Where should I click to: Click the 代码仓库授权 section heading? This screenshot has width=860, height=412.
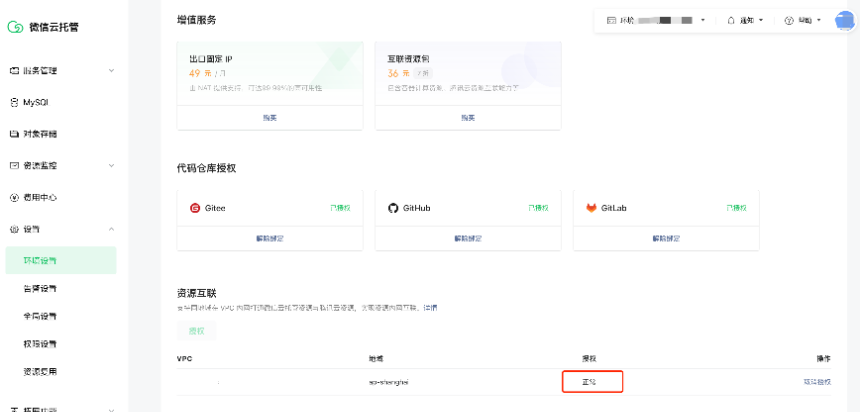click(x=206, y=168)
